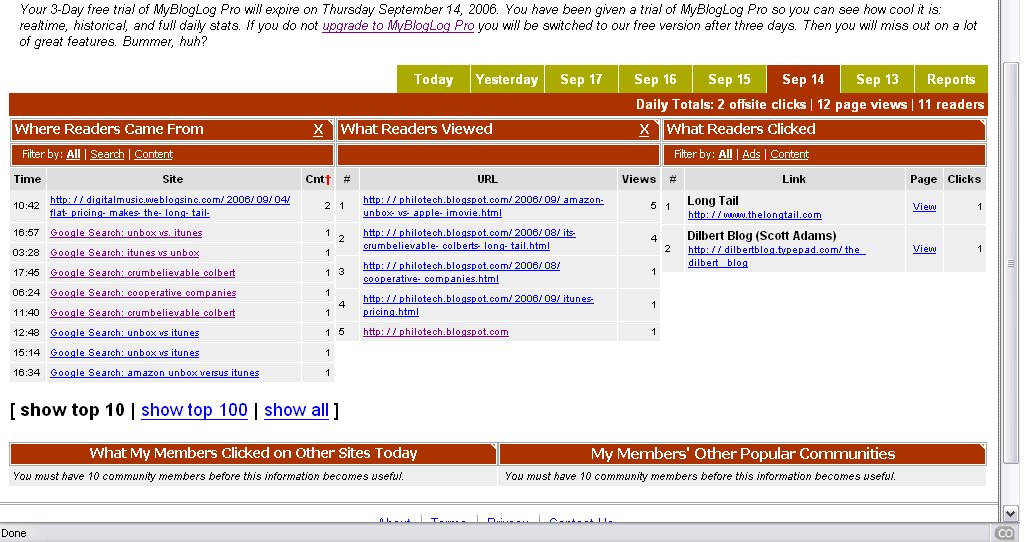
Task: Click show top 100
Action: coord(194,410)
